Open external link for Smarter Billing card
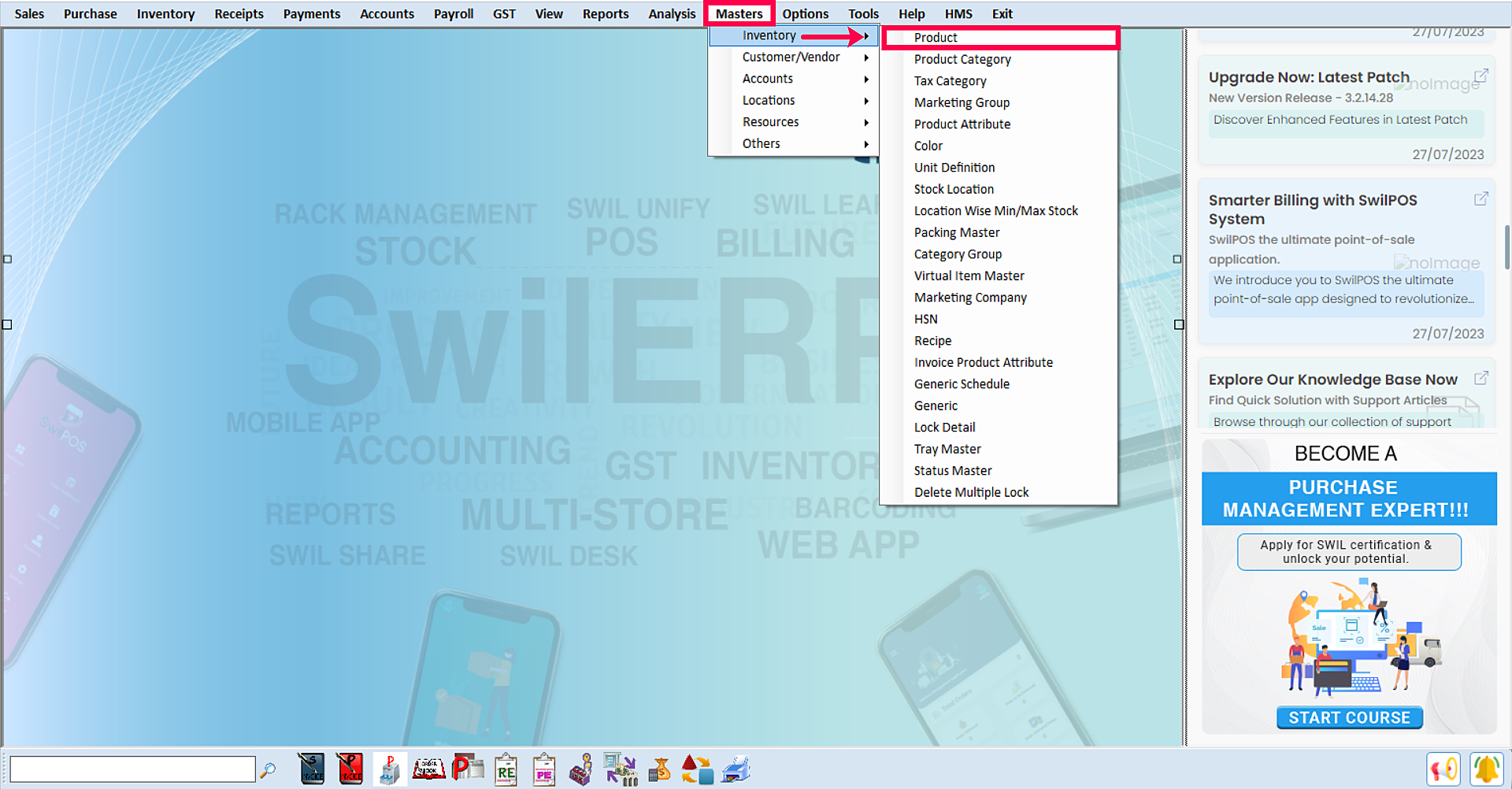The width and height of the screenshot is (1512, 789). coord(1480,198)
